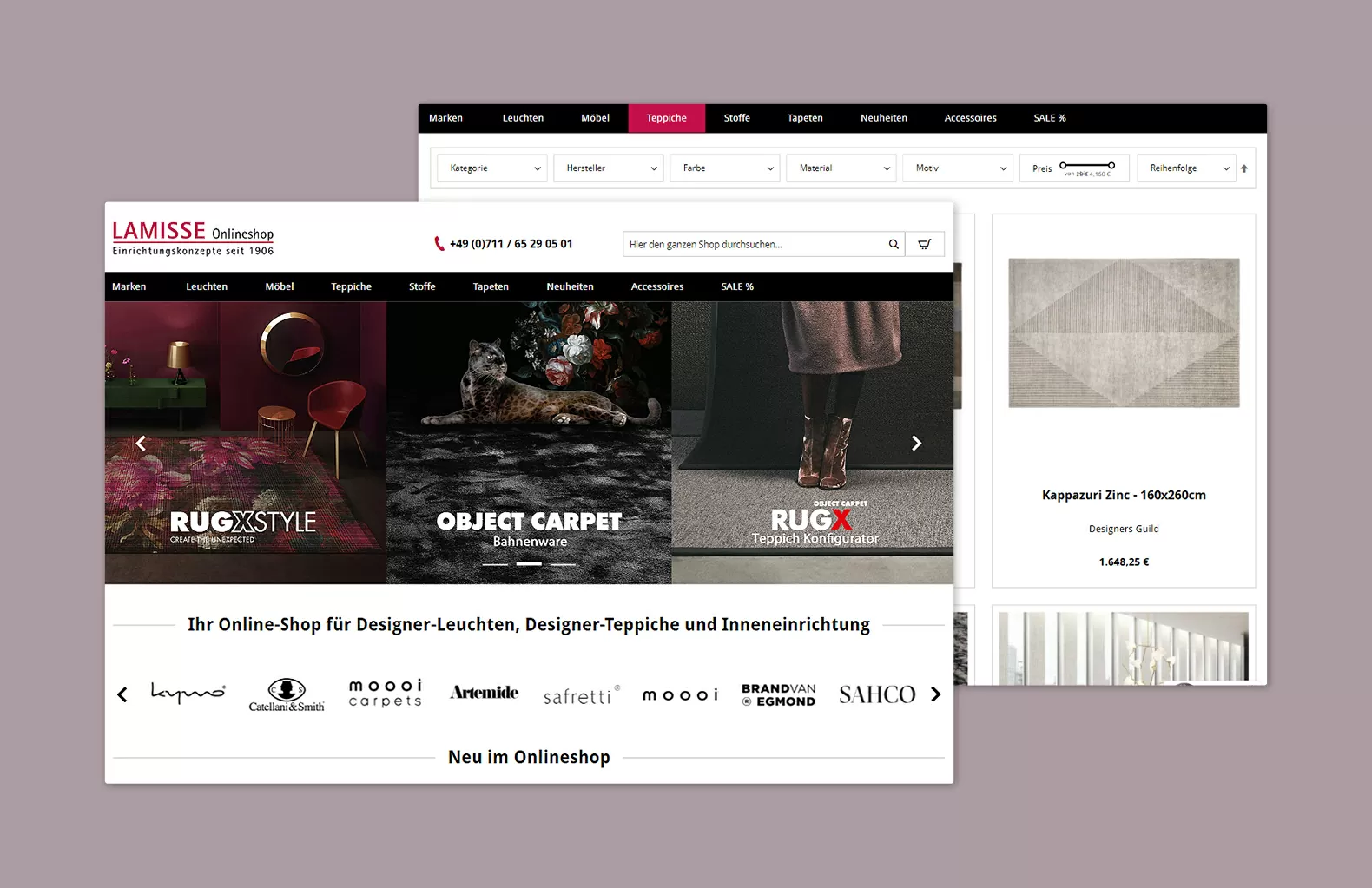
Task: Open Accessoires in the back window menu
Action: (x=970, y=118)
